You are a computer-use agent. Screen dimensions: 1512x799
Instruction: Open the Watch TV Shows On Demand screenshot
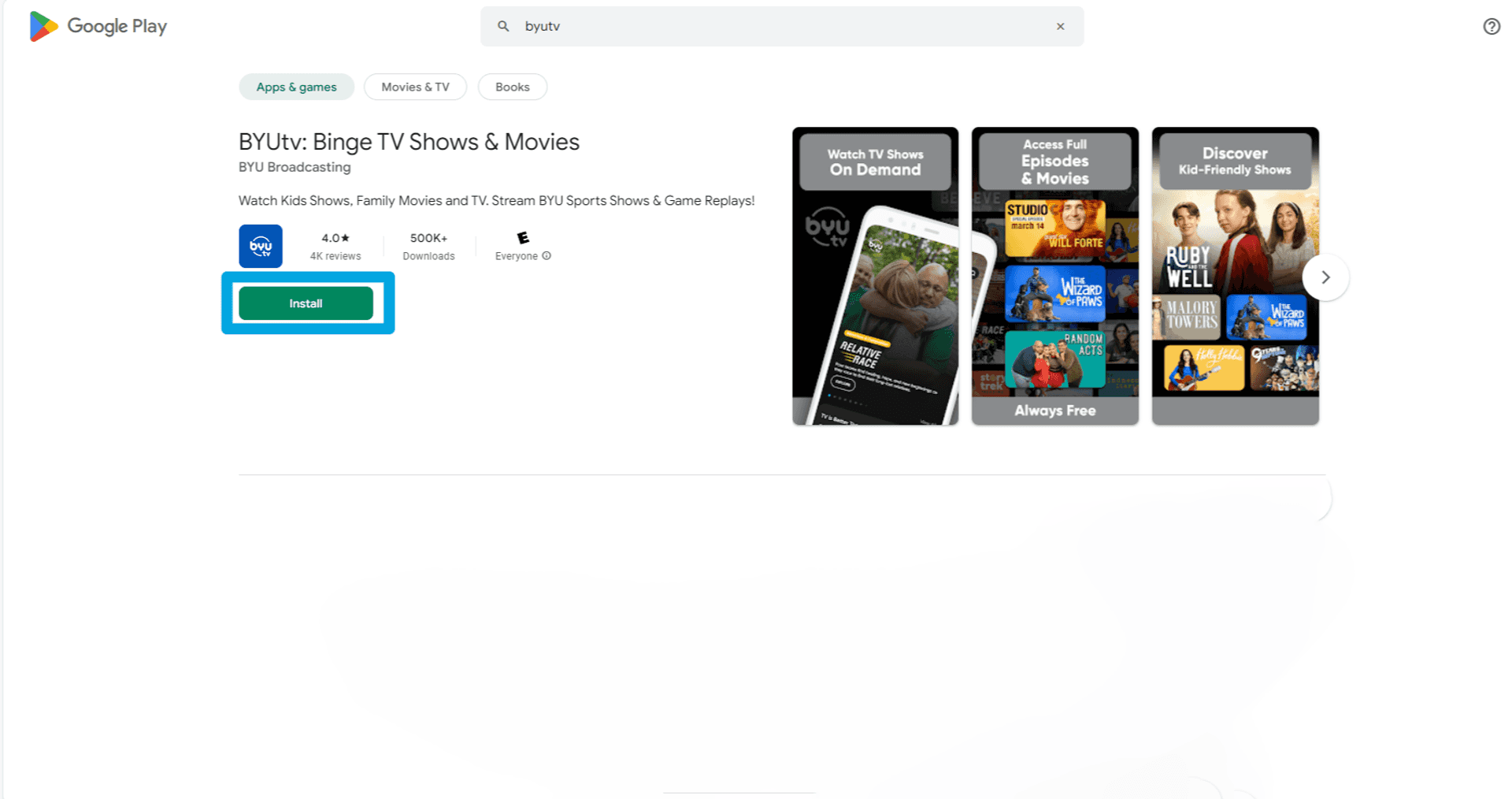[x=875, y=276]
